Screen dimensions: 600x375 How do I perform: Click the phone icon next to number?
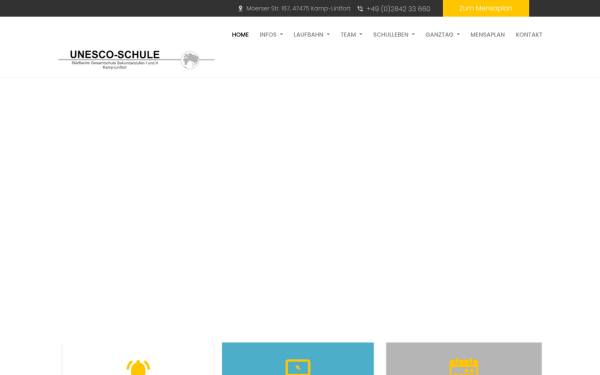(x=360, y=8)
